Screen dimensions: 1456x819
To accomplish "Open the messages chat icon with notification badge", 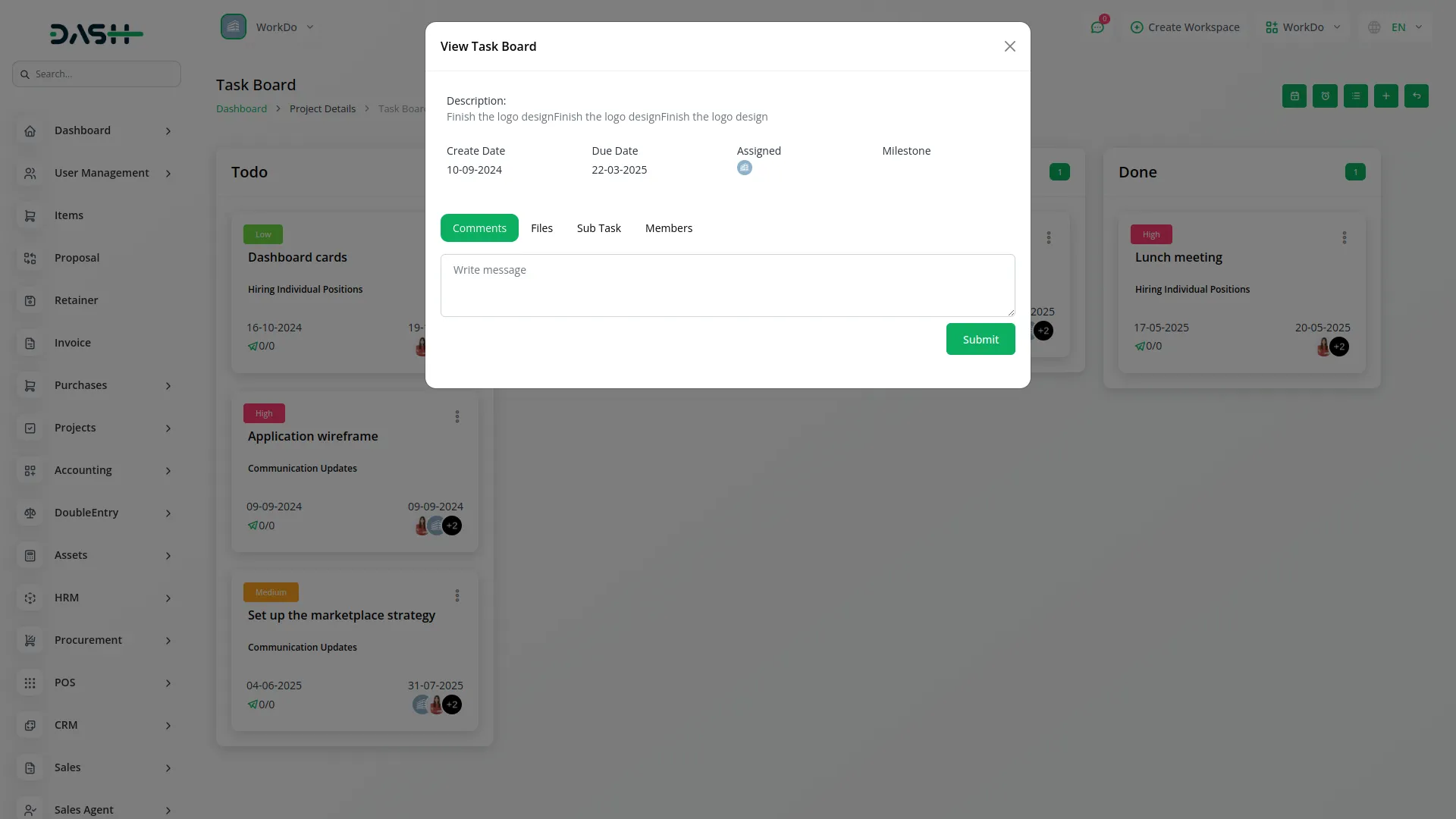I will (x=1097, y=27).
